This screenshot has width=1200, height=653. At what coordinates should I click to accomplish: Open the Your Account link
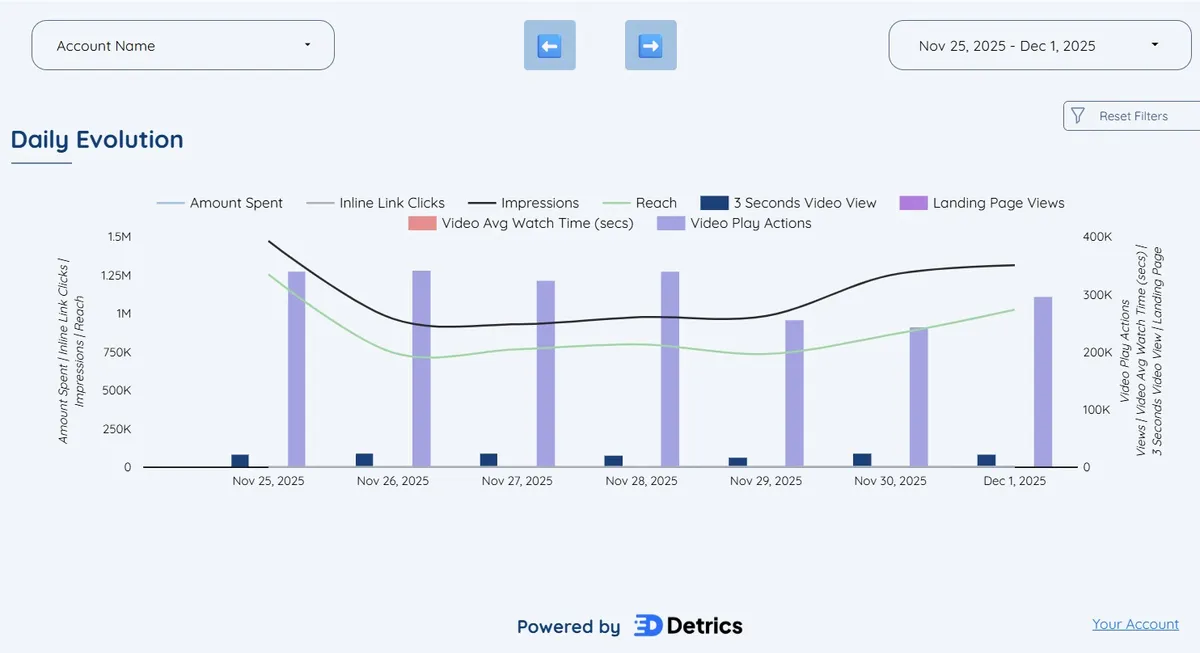(x=1135, y=623)
